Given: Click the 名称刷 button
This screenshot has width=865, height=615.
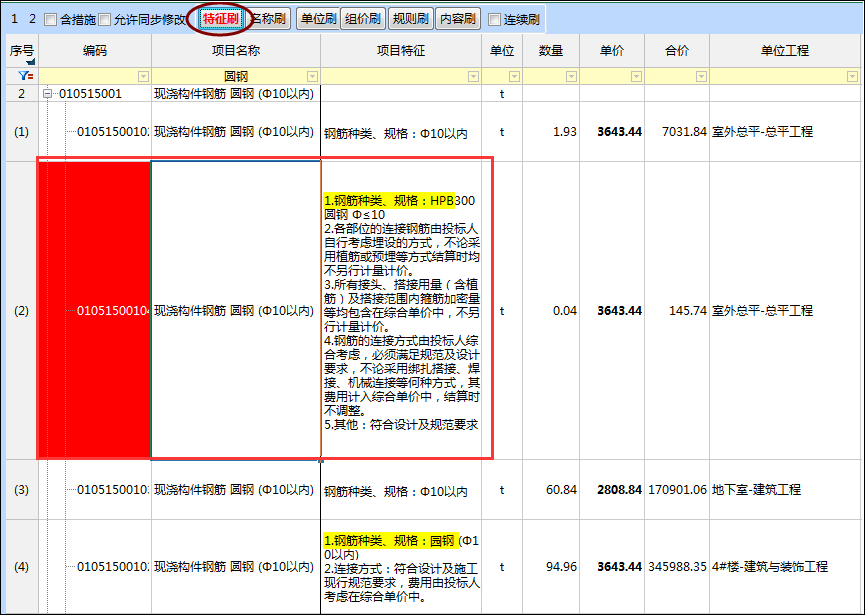Looking at the screenshot, I should tap(268, 19).
